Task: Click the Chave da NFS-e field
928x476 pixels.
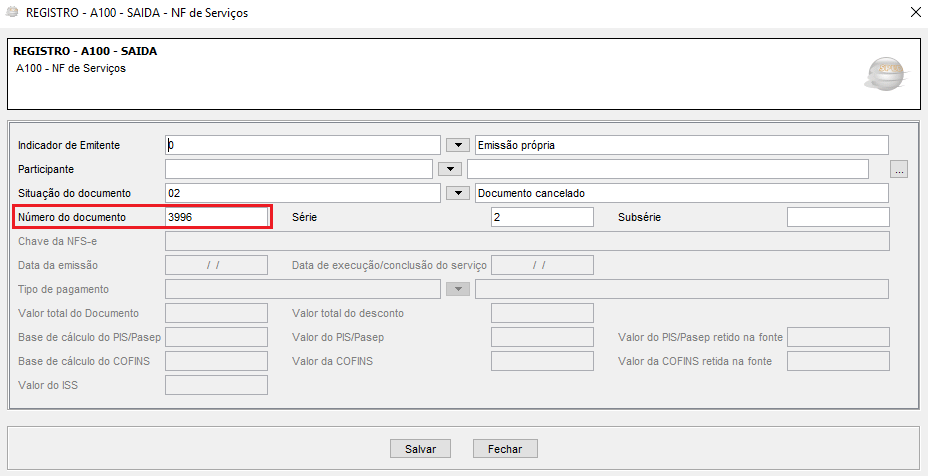Action: 527,241
